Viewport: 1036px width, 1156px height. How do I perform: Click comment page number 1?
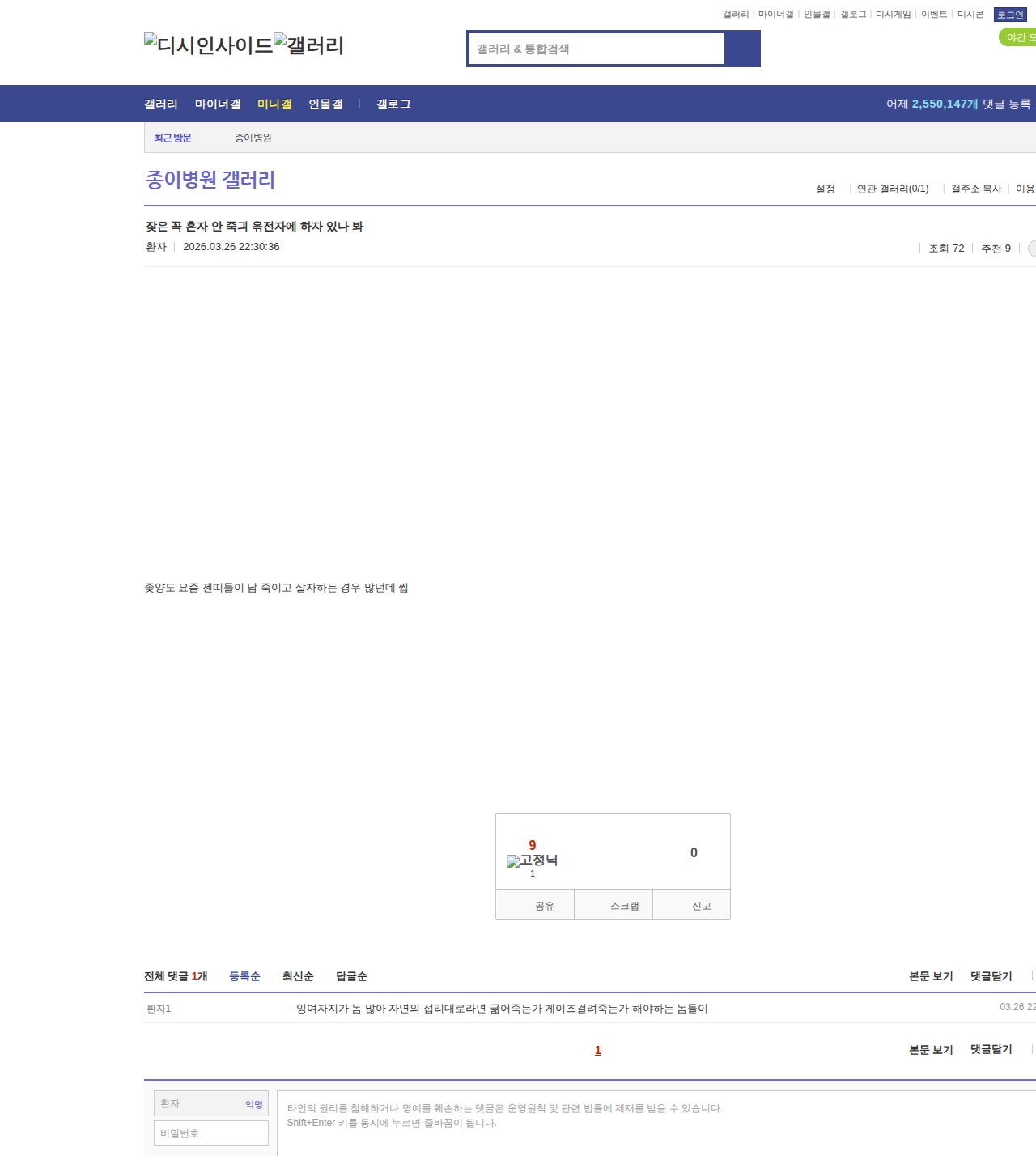[x=598, y=1050]
